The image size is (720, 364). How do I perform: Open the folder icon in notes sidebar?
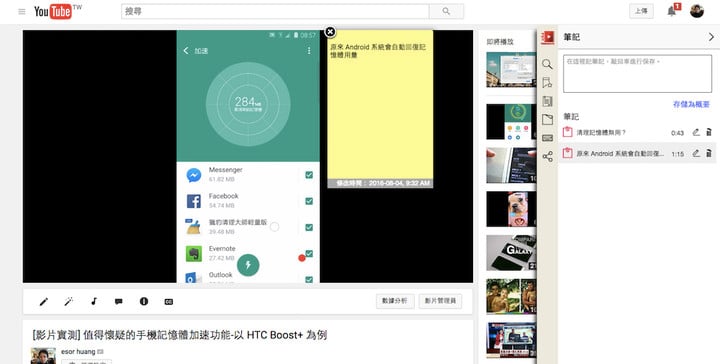pyautogui.click(x=547, y=119)
